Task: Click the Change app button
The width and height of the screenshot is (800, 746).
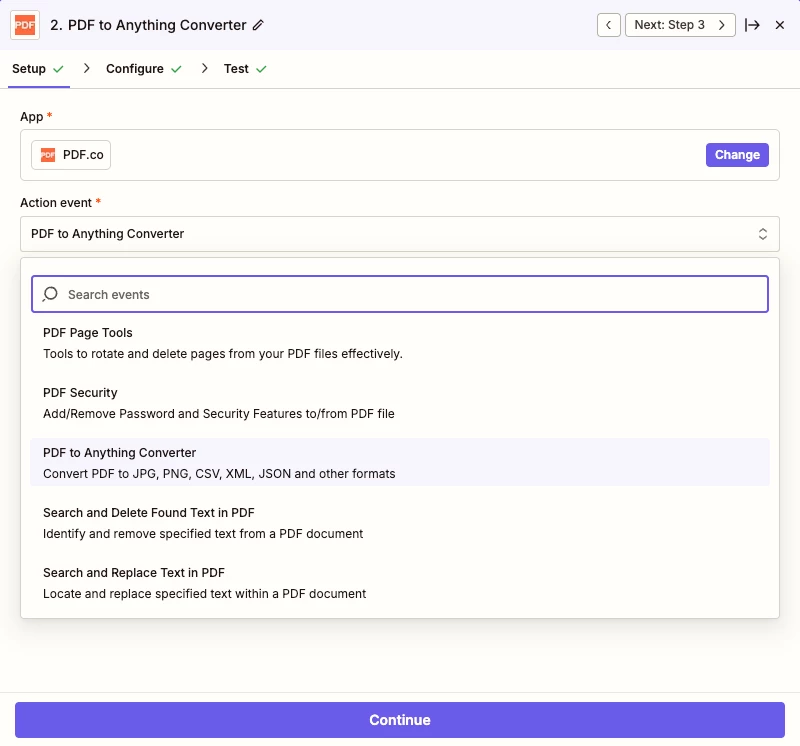Action: (x=737, y=155)
